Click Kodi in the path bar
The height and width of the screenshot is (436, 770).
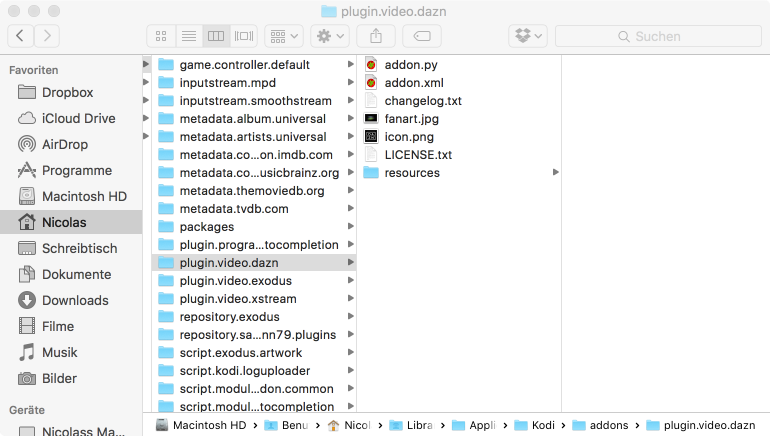click(535, 425)
